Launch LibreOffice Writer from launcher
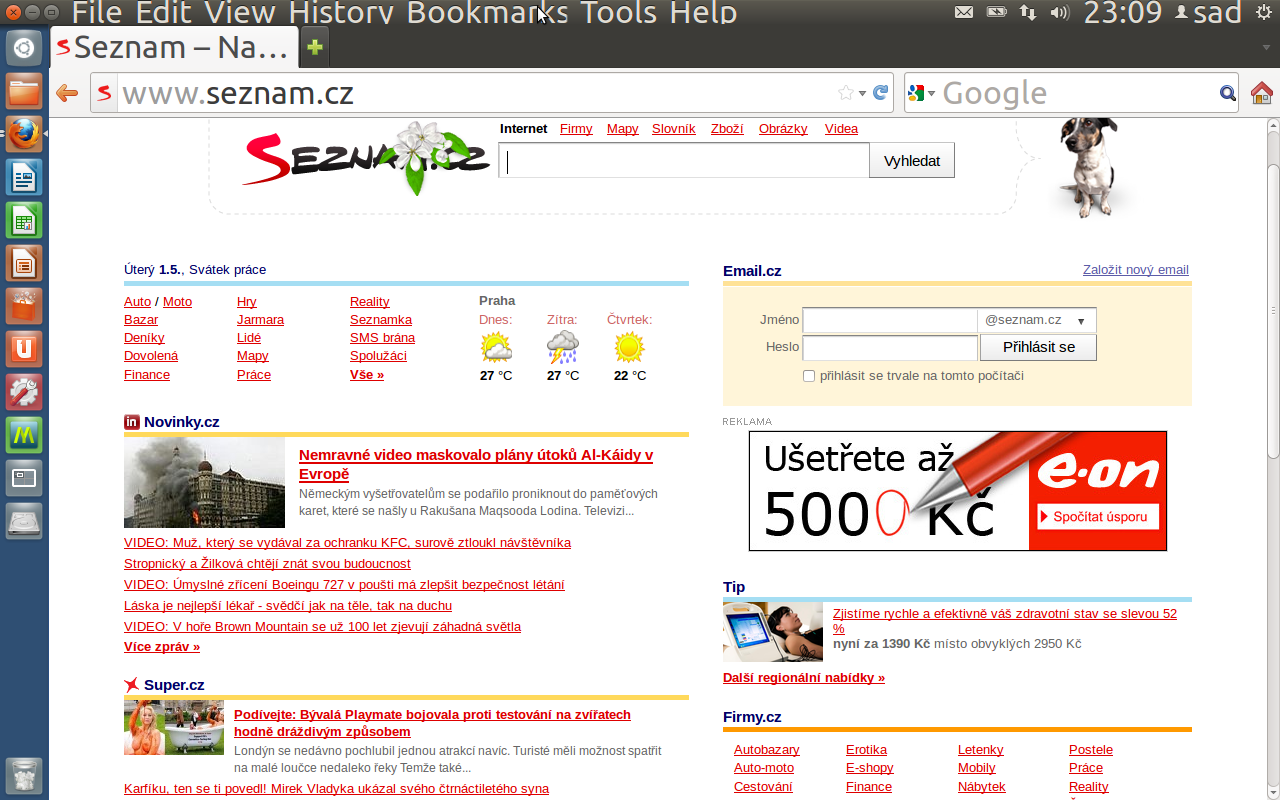1280x800 pixels. click(x=24, y=177)
